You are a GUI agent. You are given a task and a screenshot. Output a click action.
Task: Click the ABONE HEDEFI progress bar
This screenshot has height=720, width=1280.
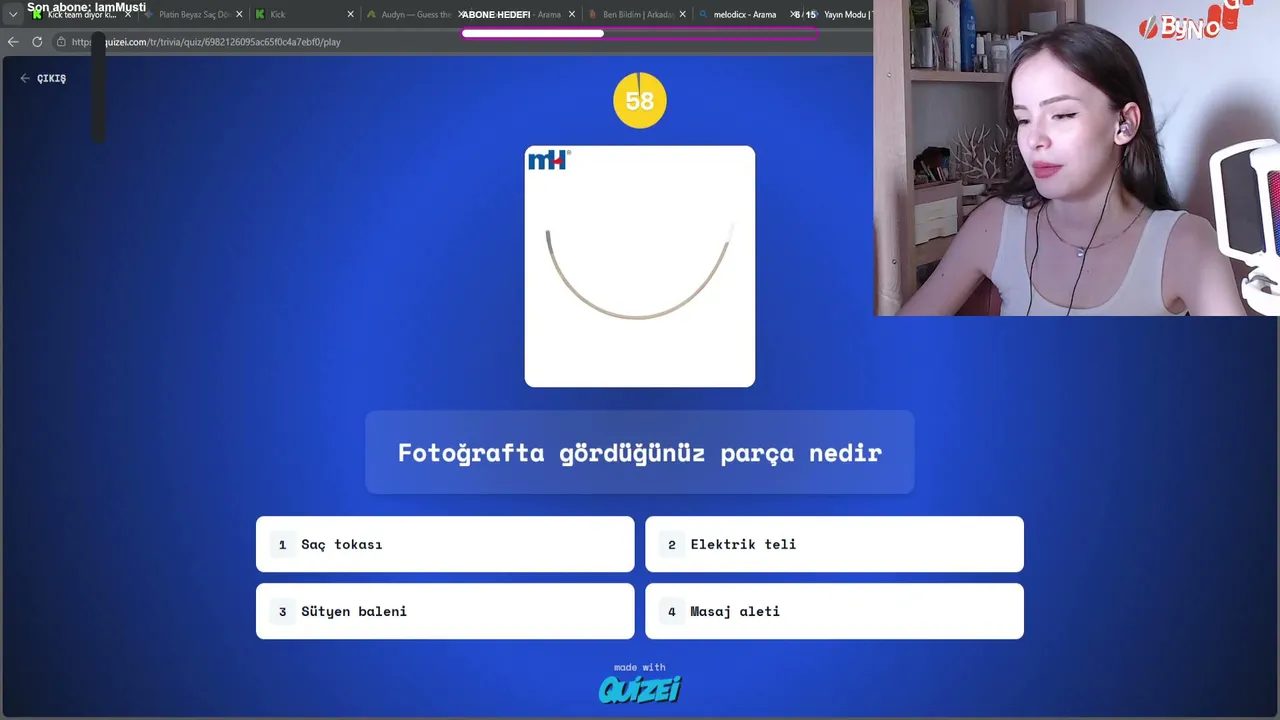[x=640, y=33]
